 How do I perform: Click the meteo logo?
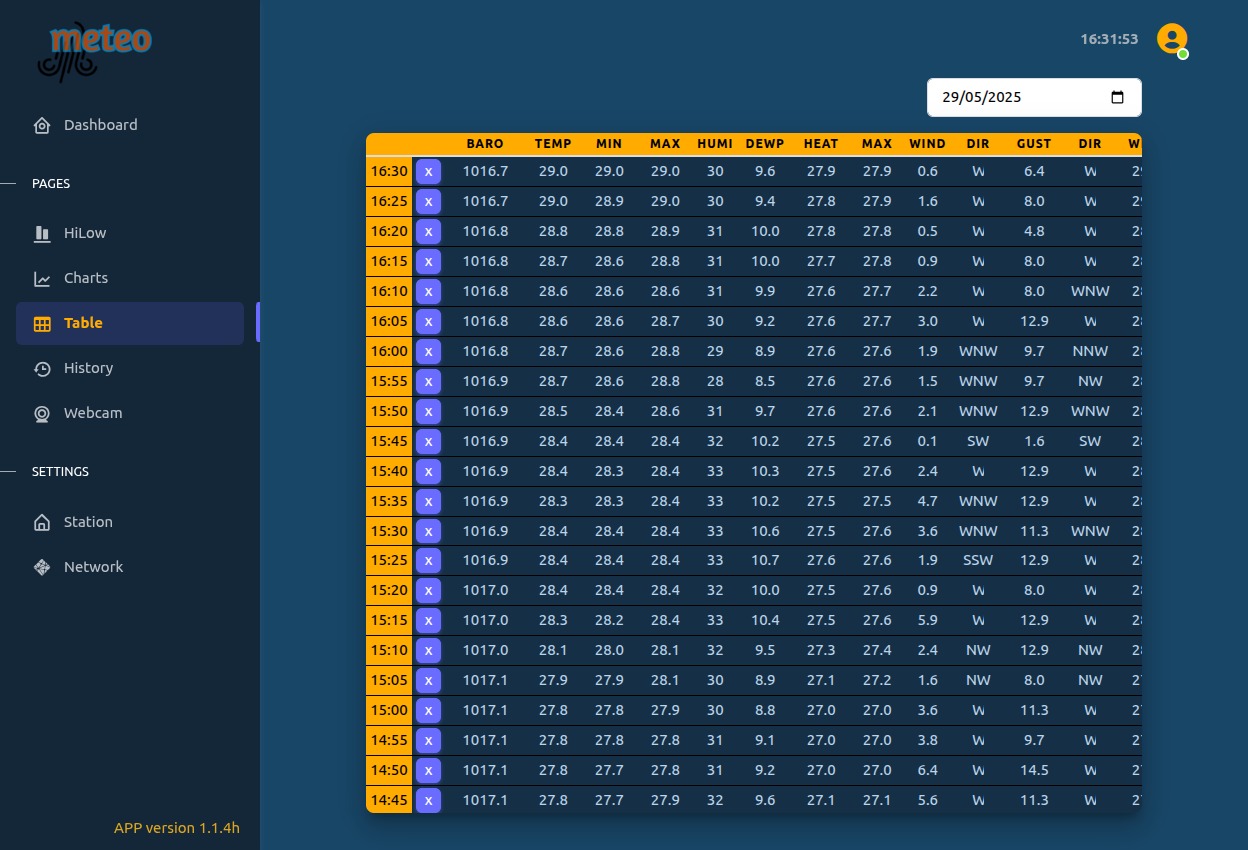point(94,51)
